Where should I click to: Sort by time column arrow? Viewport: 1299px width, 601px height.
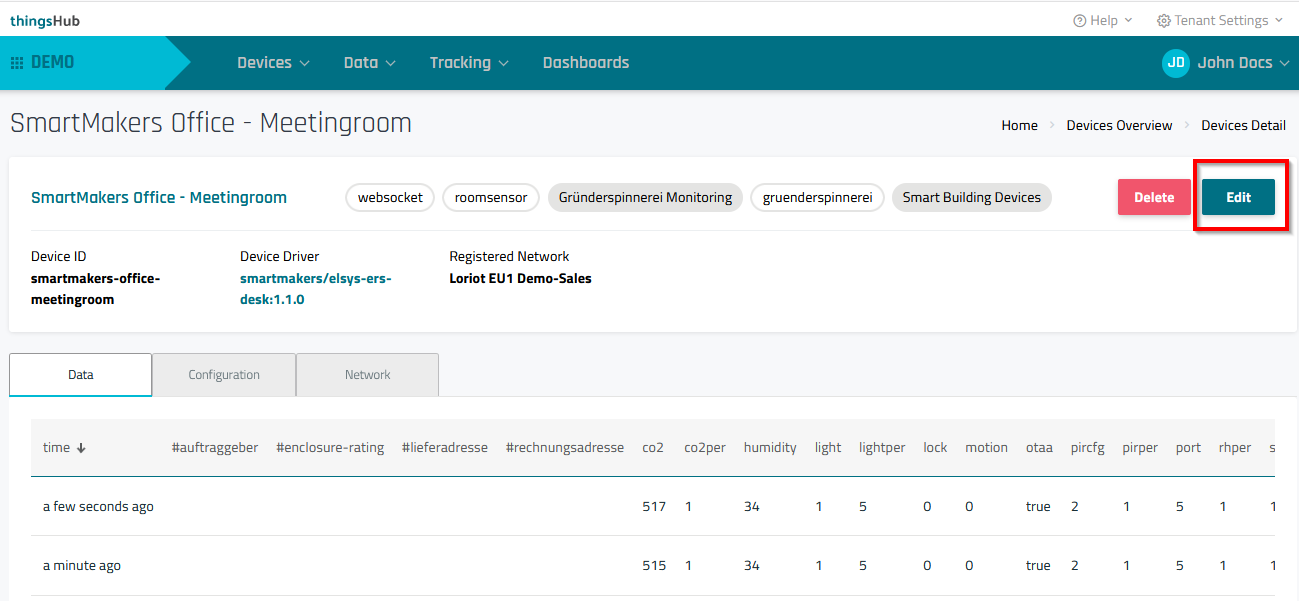[x=81, y=448]
